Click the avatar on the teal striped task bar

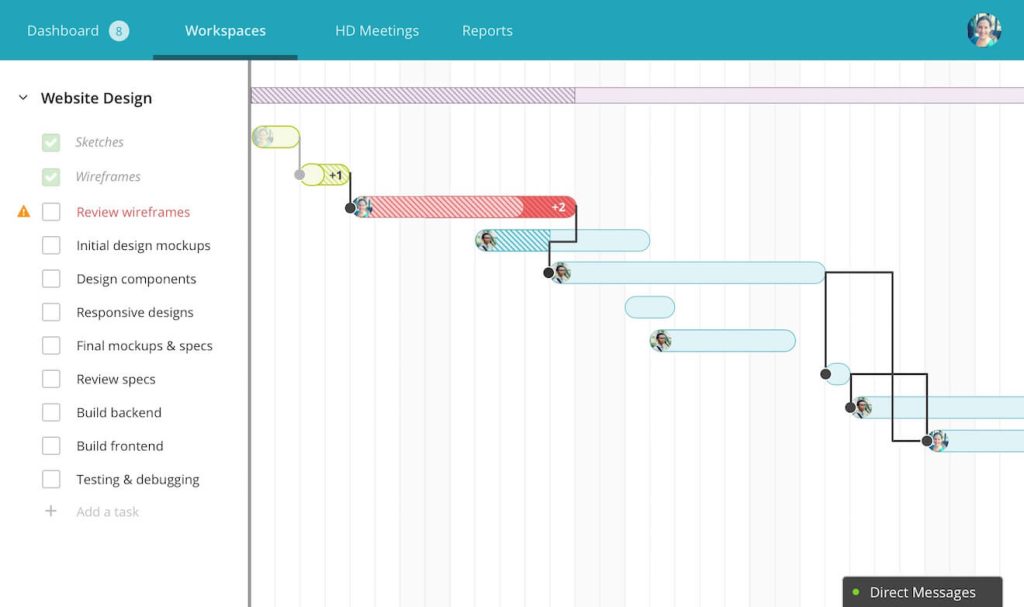486,240
